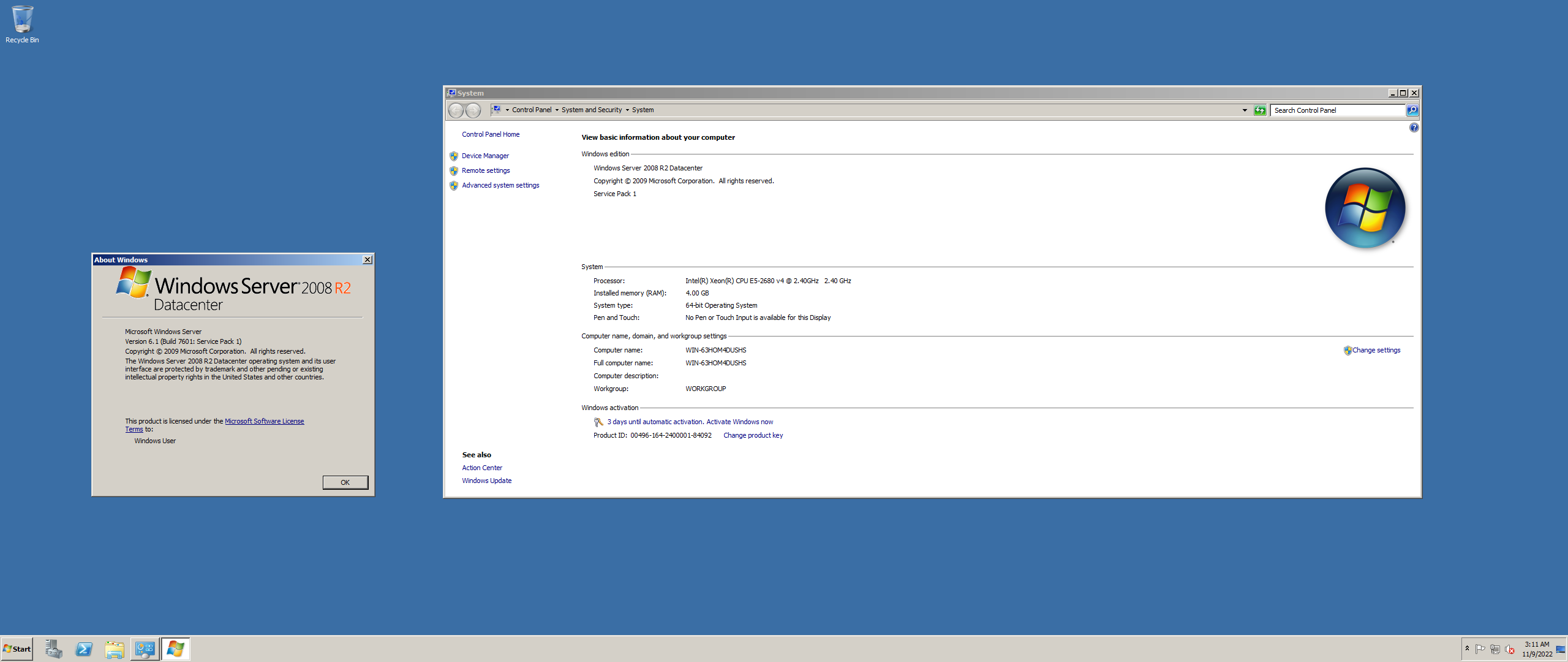Select the 64-bit Operating System text
This screenshot has width=1568, height=662.
(x=721, y=306)
